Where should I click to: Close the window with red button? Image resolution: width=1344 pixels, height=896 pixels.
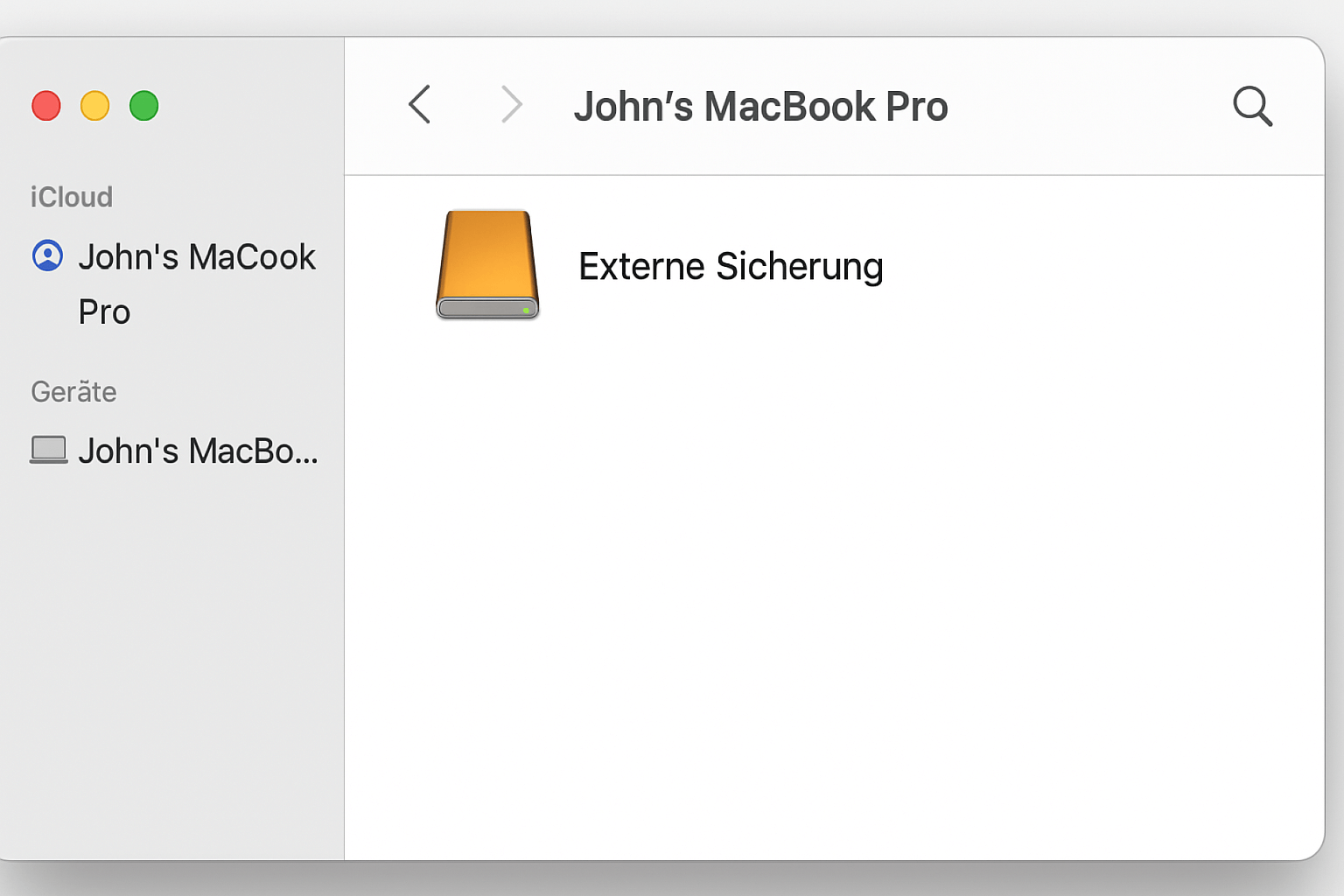coord(46,106)
